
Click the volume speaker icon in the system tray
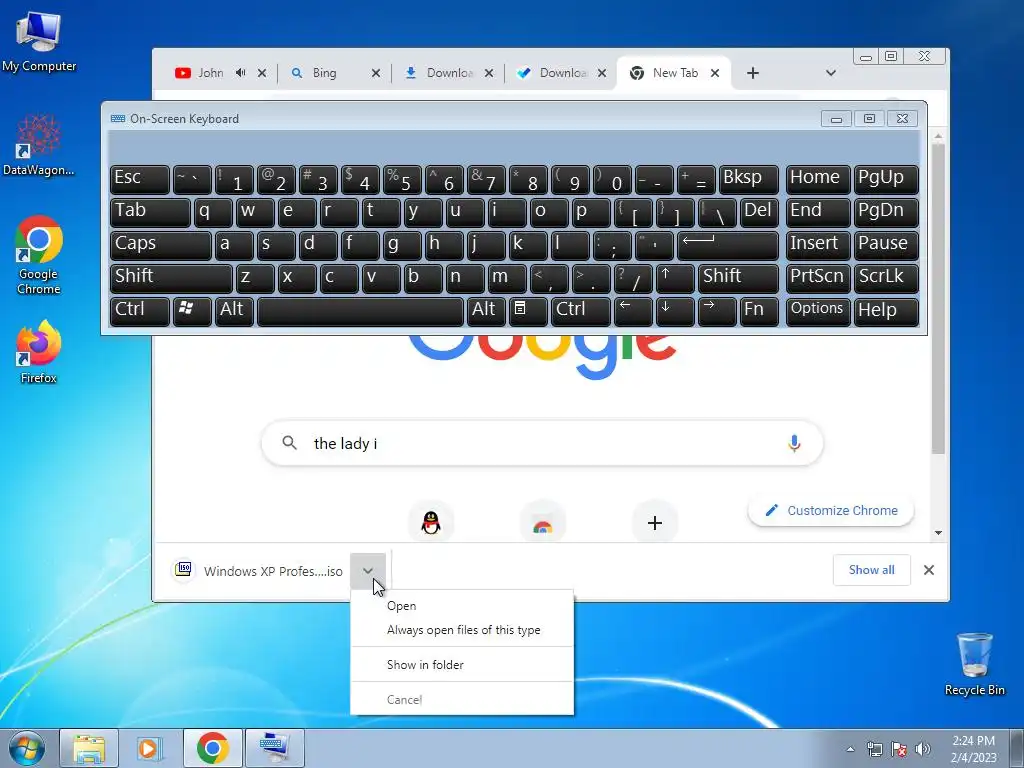coord(922,748)
